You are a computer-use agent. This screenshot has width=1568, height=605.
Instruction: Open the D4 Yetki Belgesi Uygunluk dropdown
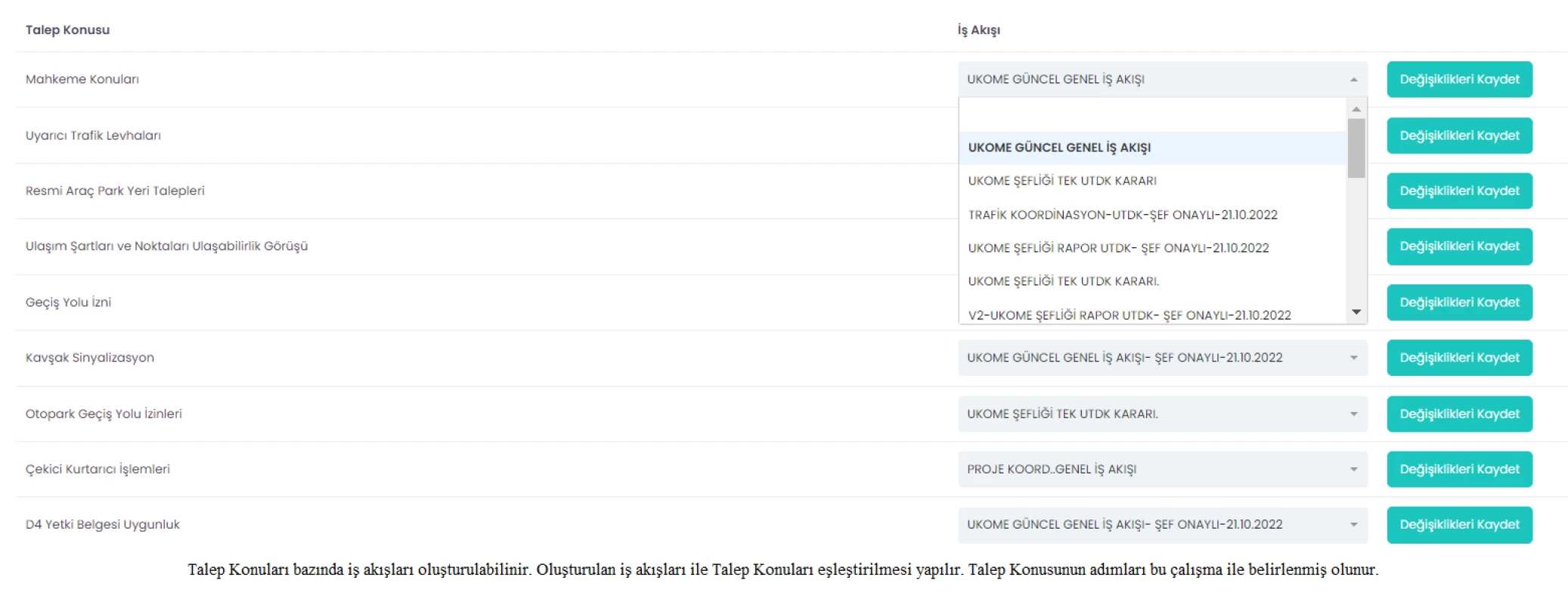1162,525
